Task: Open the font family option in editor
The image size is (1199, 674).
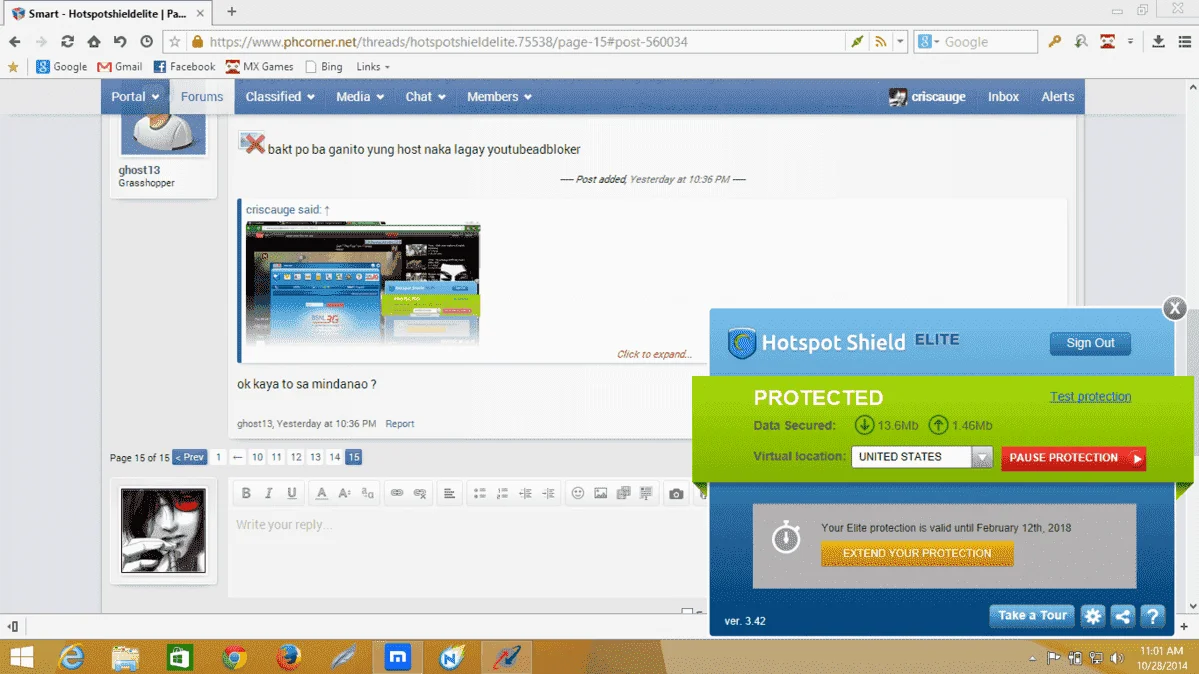Action: (368, 493)
